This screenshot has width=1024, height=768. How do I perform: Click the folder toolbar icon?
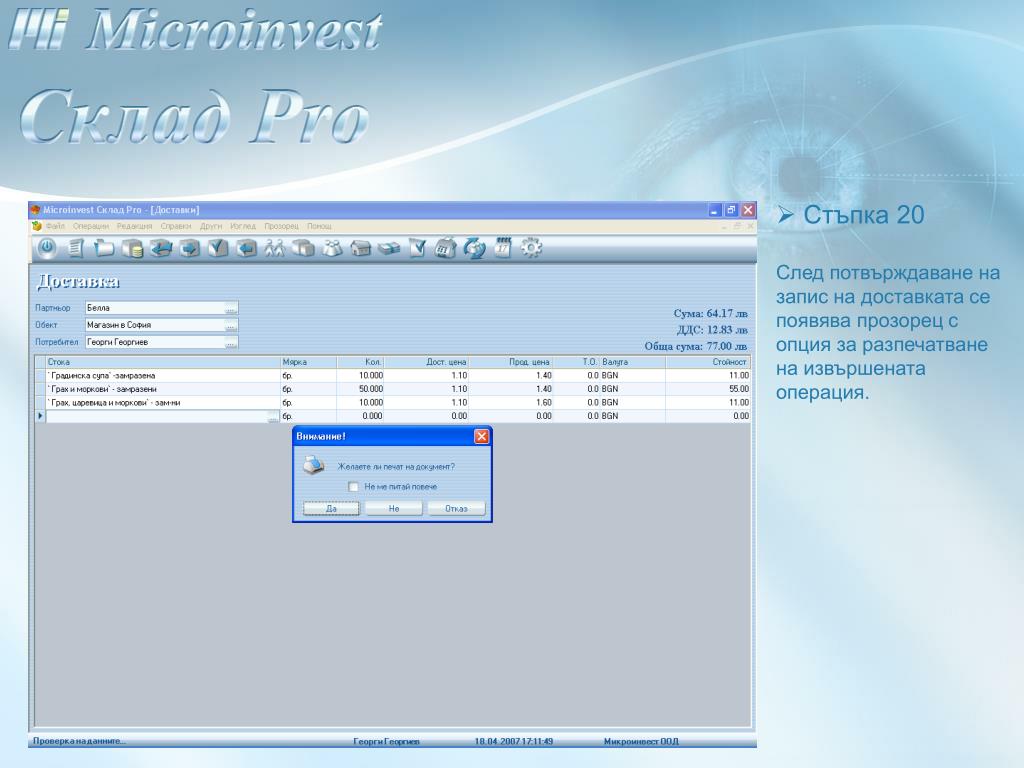(x=104, y=248)
